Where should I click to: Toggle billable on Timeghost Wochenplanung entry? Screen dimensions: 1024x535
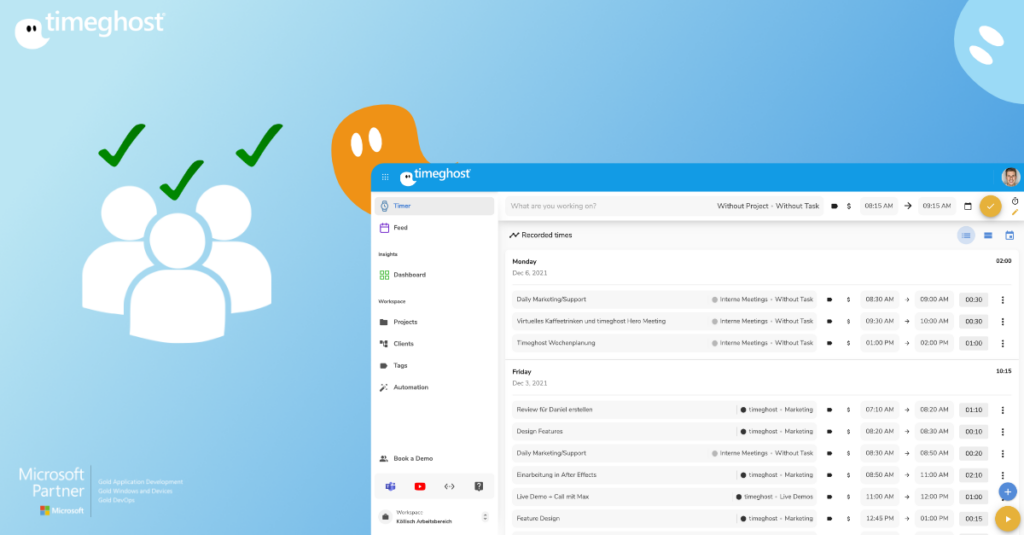point(848,343)
